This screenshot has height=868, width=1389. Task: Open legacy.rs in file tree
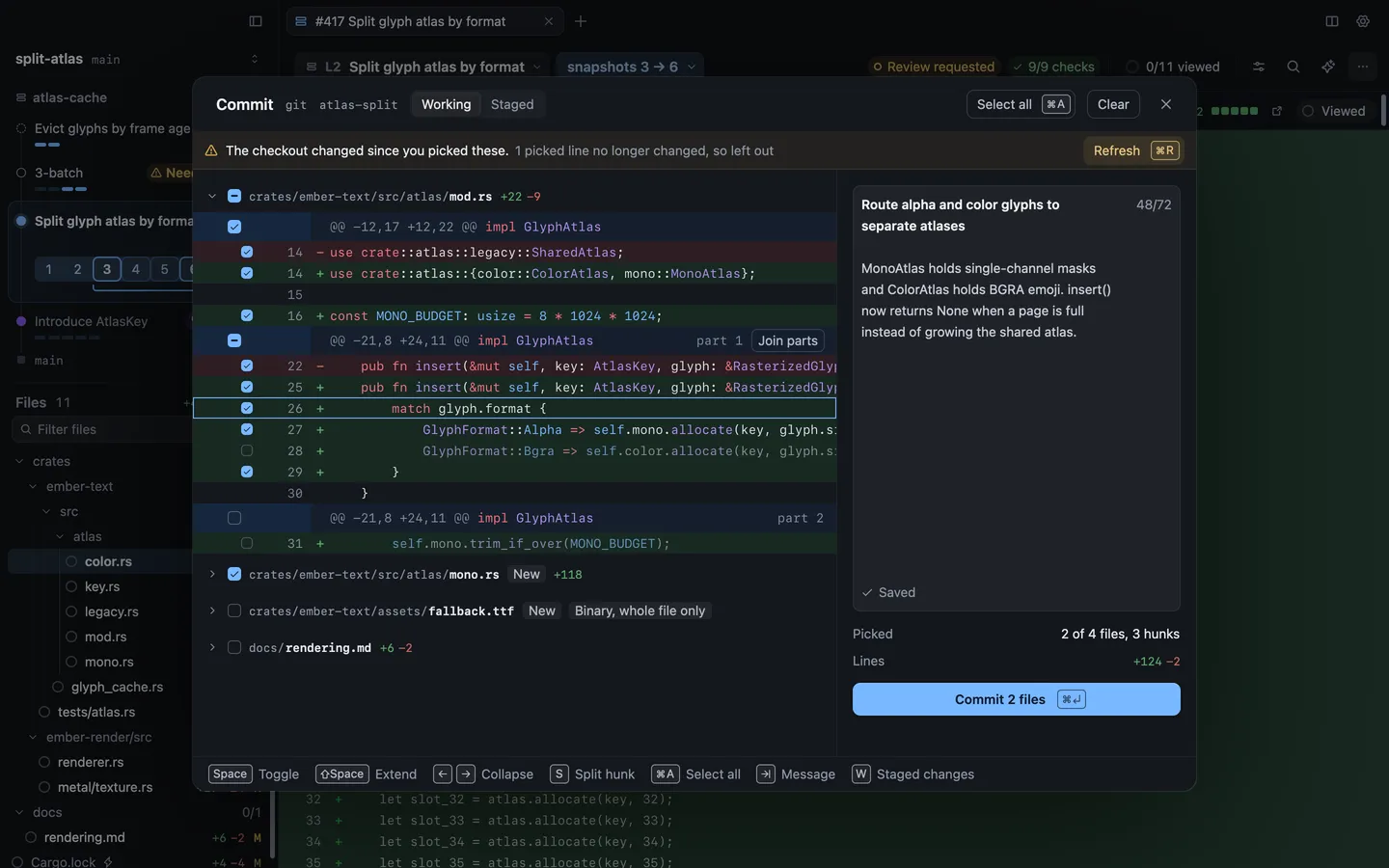pos(111,611)
